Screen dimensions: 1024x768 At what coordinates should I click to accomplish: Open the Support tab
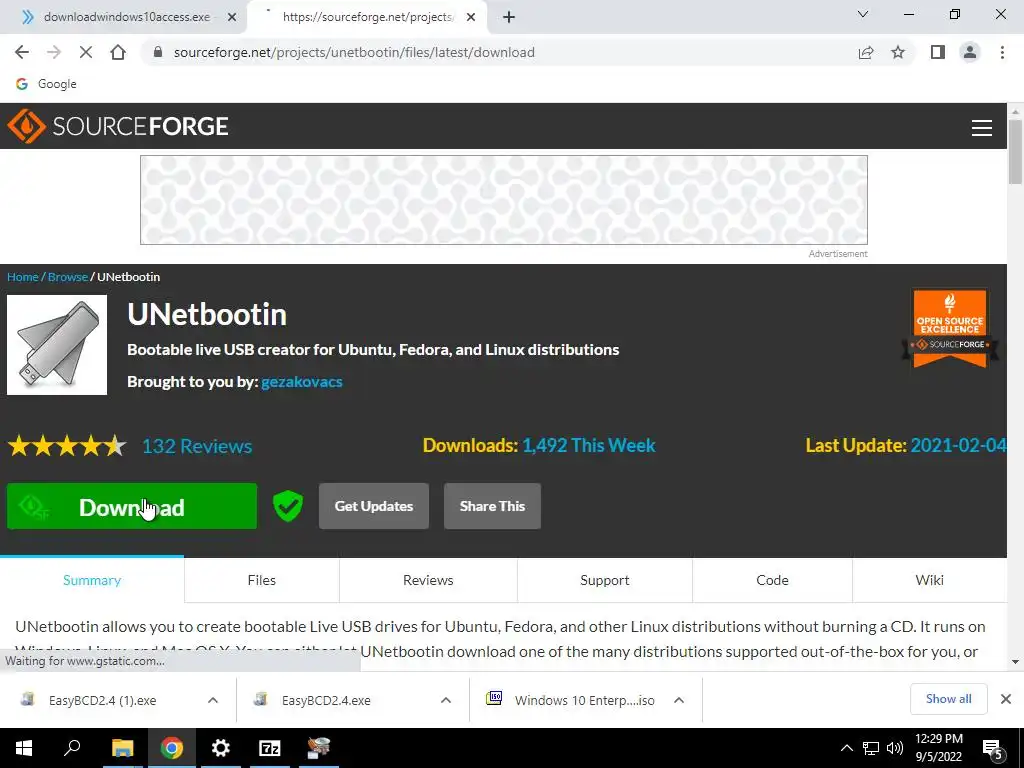pyautogui.click(x=605, y=580)
